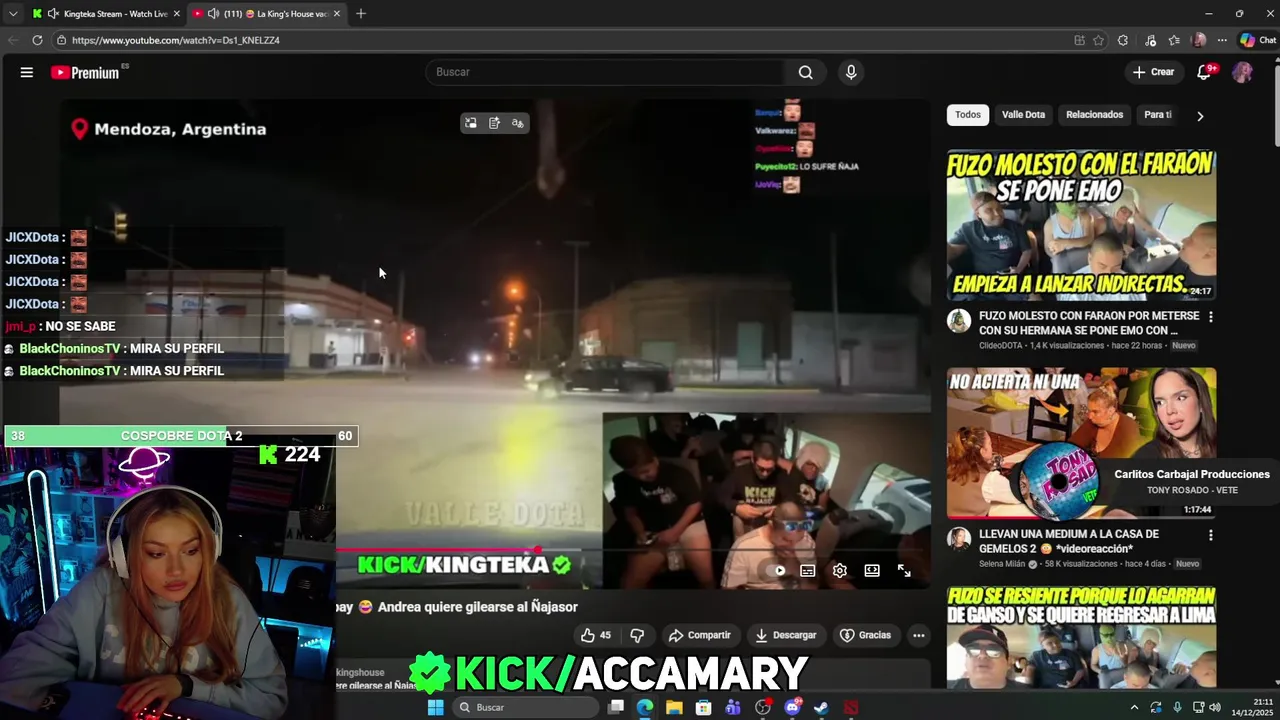Image resolution: width=1280 pixels, height=720 pixels.
Task: Mute the Kingteka Stream tab audio icon
Action: [x=53, y=14]
